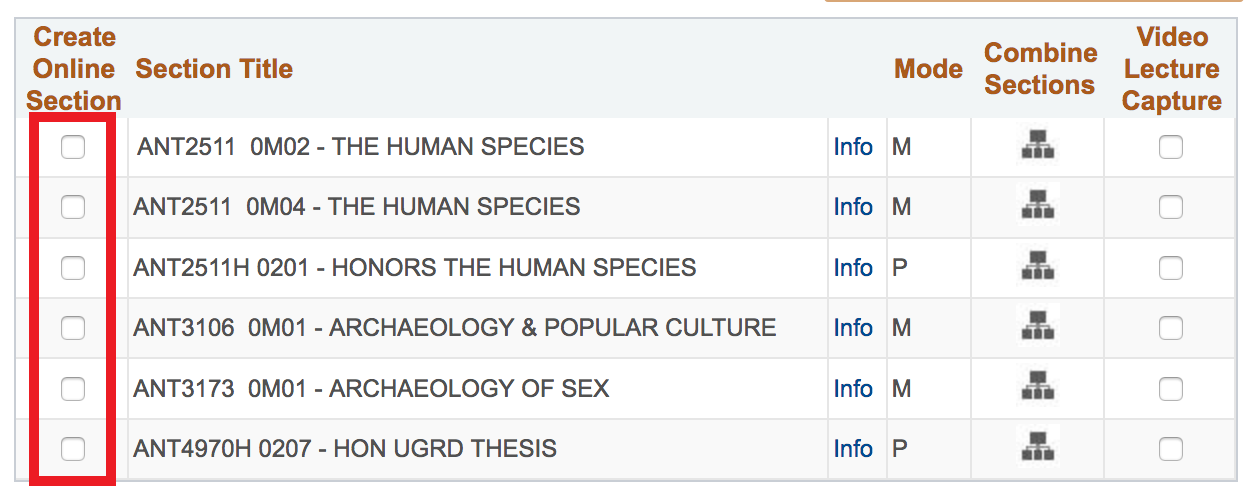This screenshot has height=502, width=1256.
Task: Open Info for HON UGRD THESIS
Action: click(x=853, y=448)
